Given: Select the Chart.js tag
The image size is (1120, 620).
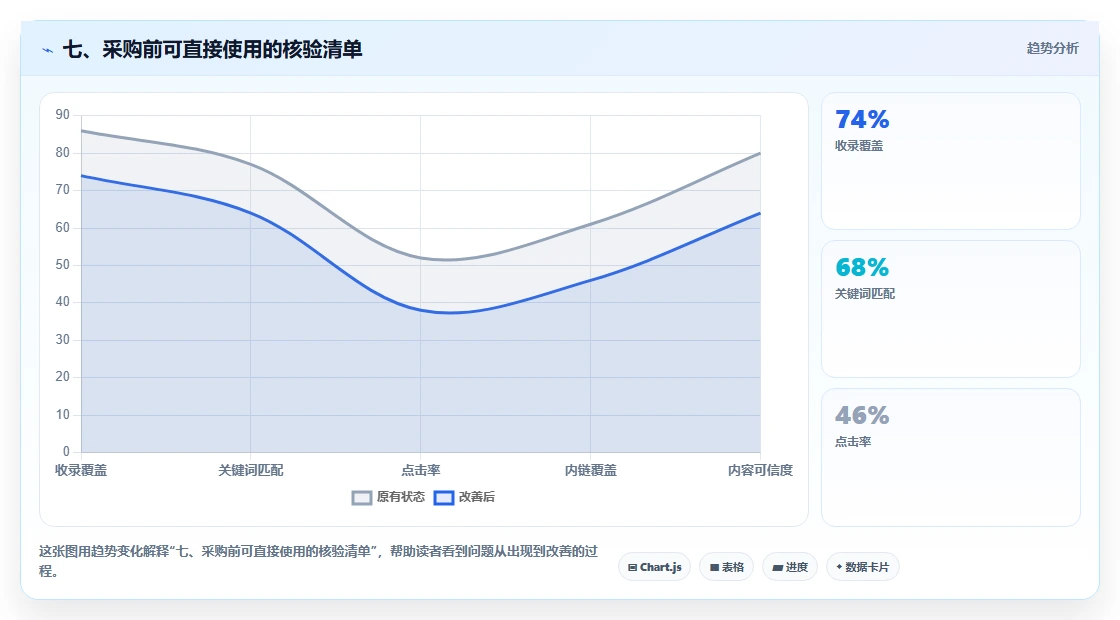Looking at the screenshot, I should pos(654,567).
